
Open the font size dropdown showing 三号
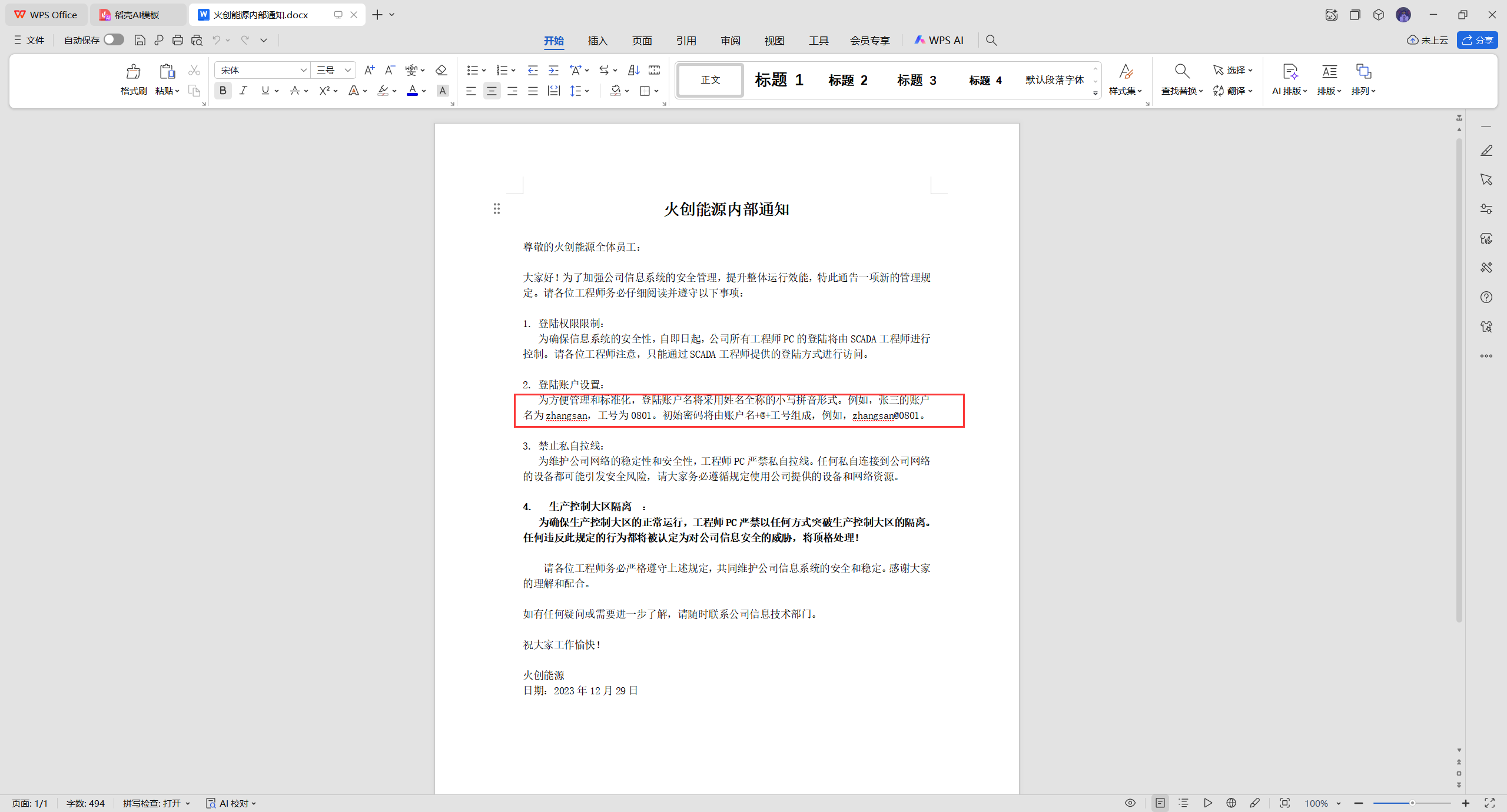348,70
